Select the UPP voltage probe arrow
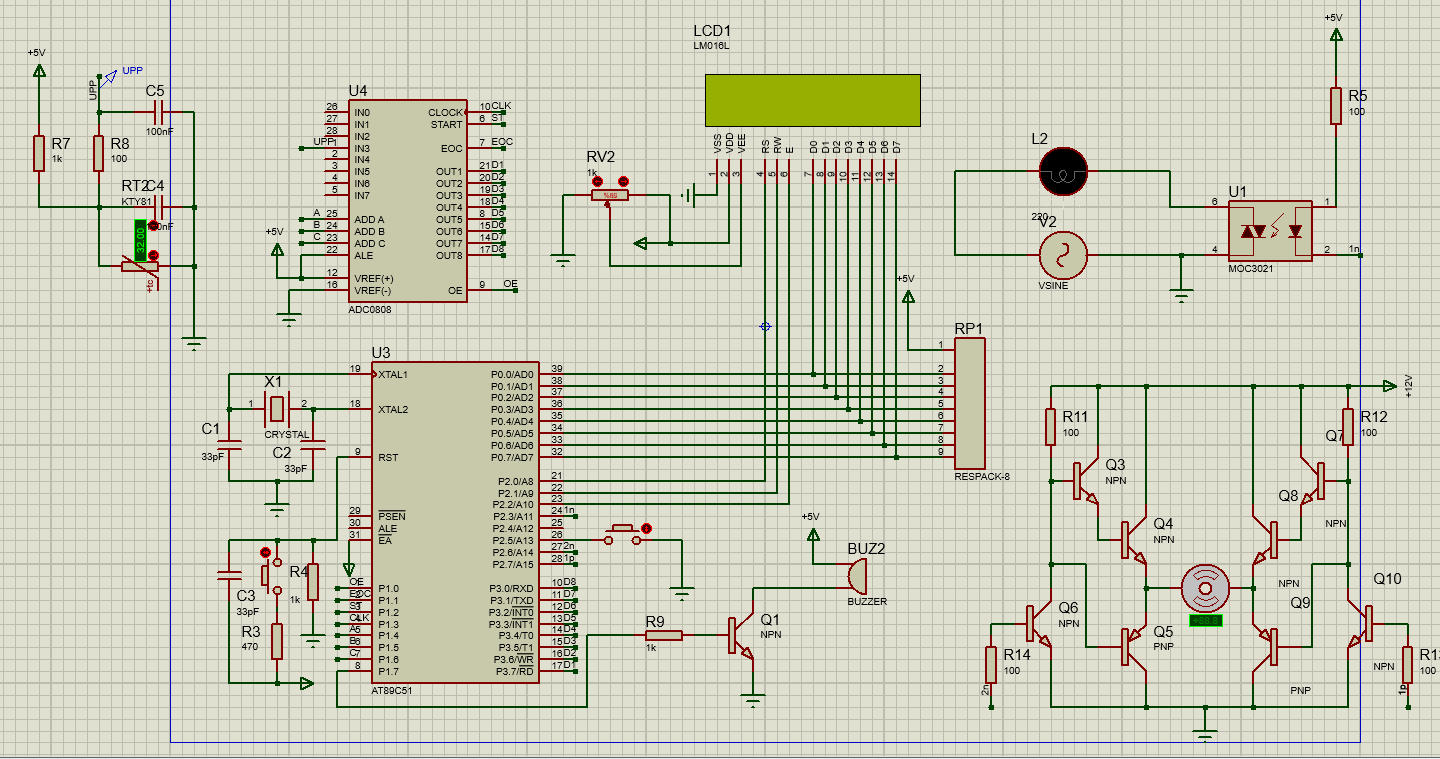Screen dimensions: 1440x759 click(x=108, y=76)
